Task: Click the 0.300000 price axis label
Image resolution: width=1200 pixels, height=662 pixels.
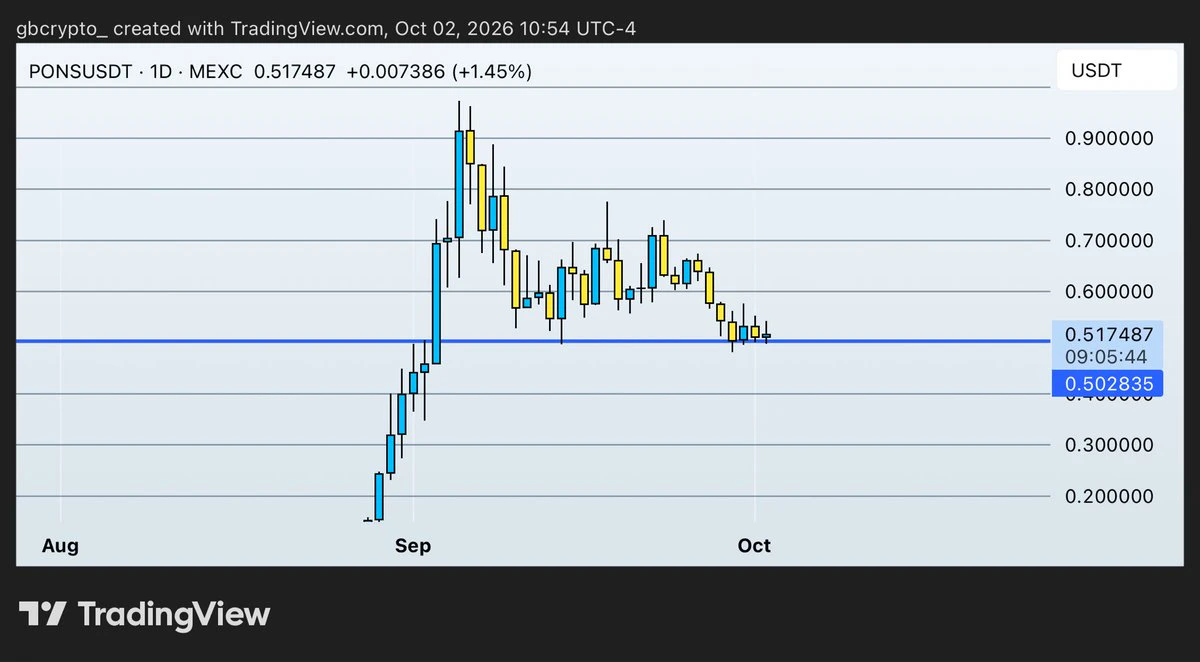Action: click(x=1107, y=444)
